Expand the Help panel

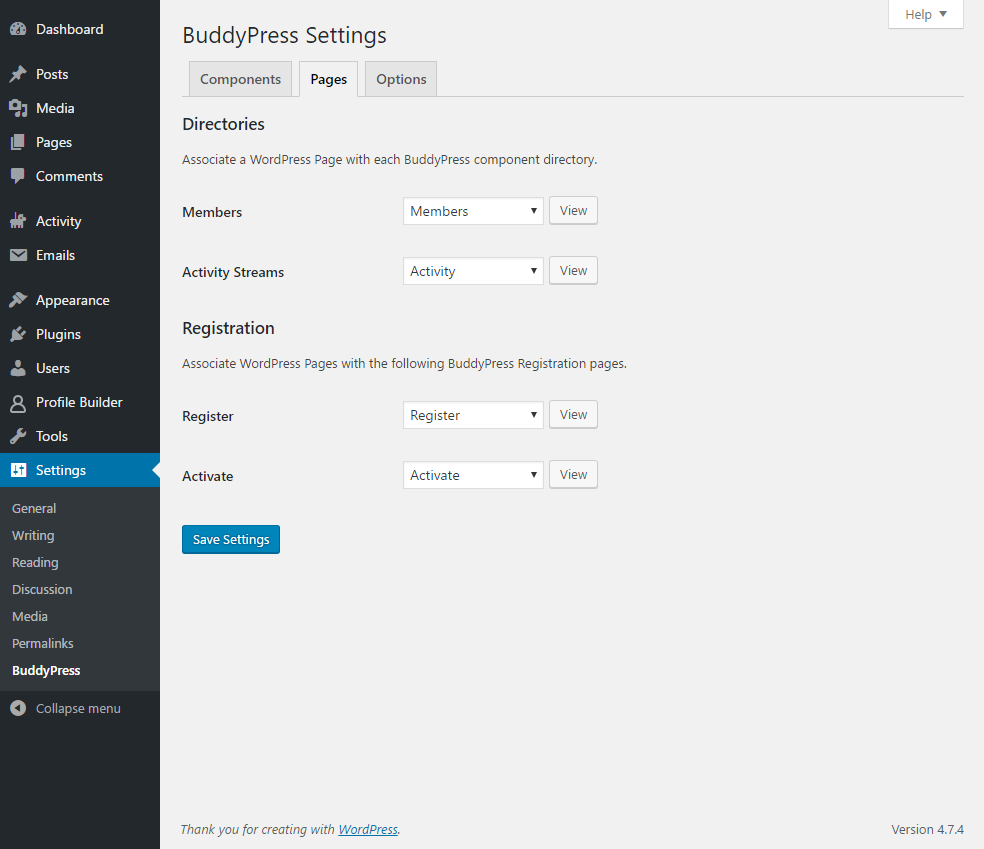pos(926,14)
